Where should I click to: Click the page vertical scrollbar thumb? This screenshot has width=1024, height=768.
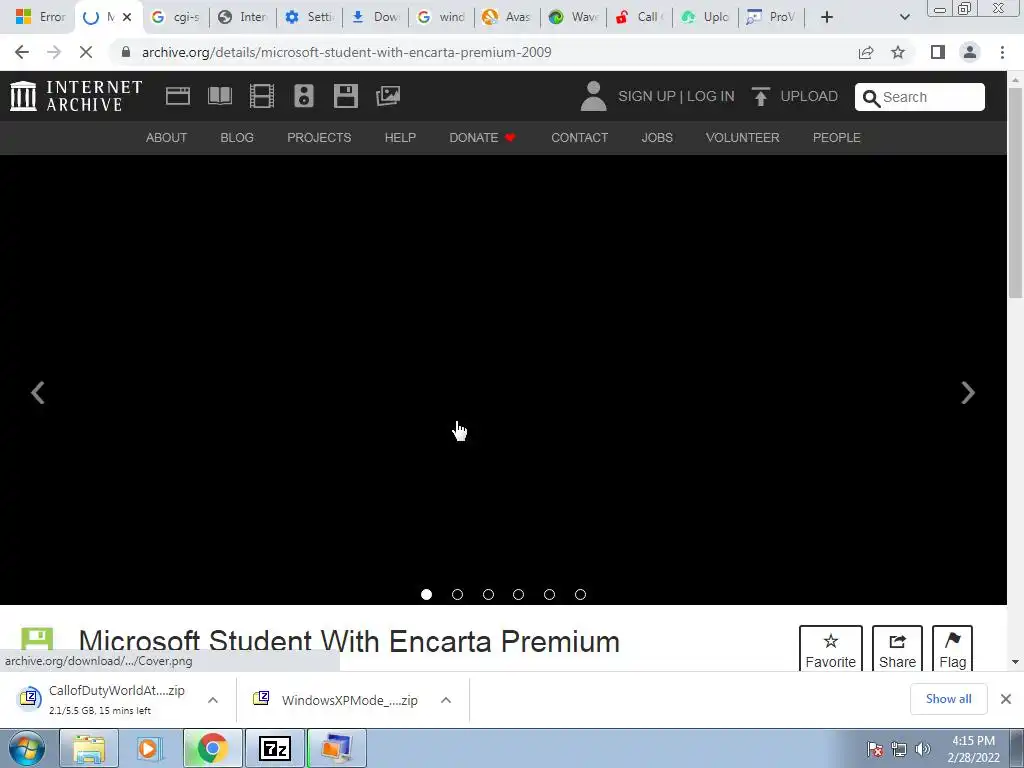(x=1016, y=193)
